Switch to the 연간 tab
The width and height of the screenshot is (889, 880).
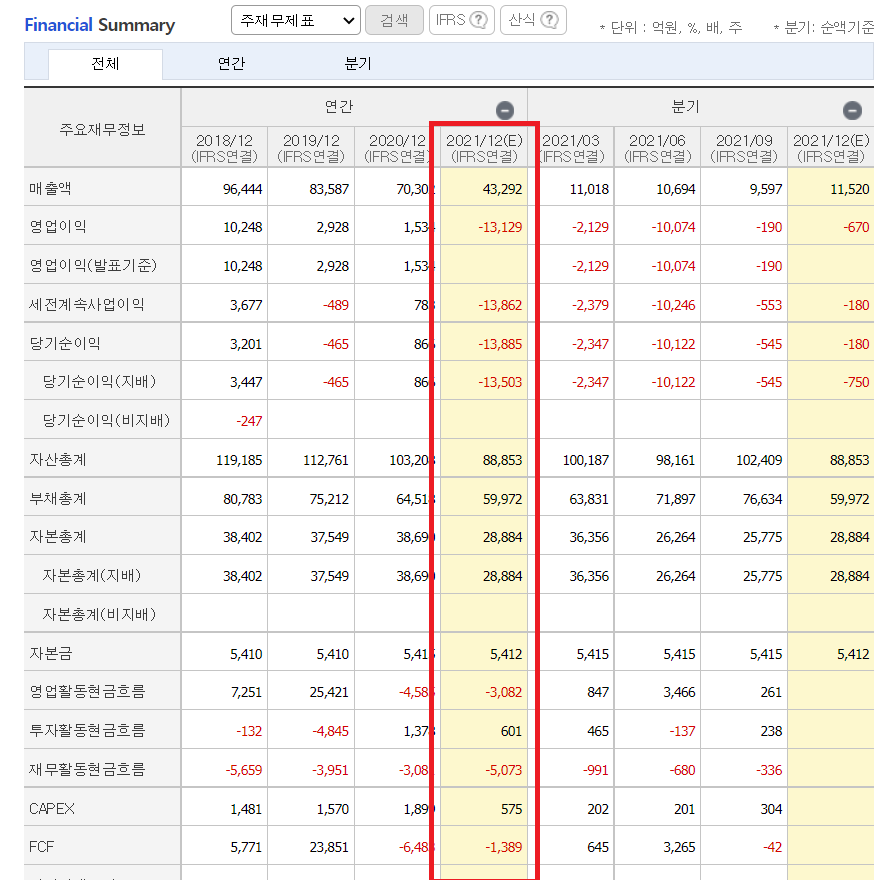pyautogui.click(x=231, y=64)
